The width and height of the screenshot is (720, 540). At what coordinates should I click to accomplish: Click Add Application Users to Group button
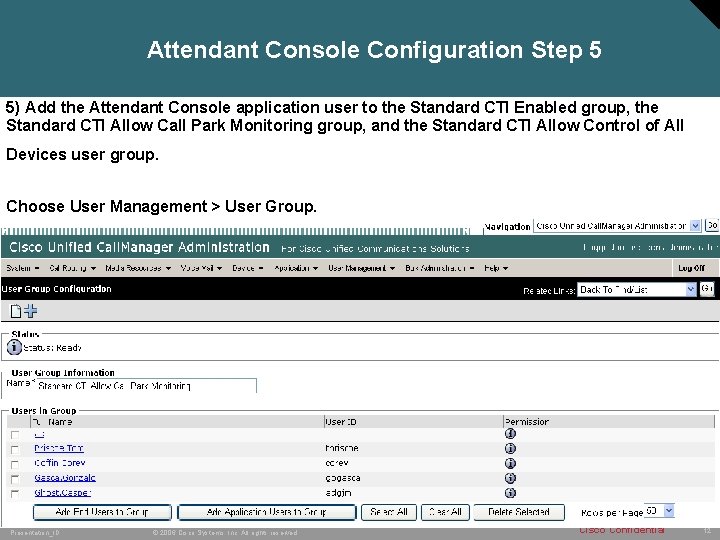point(267,512)
